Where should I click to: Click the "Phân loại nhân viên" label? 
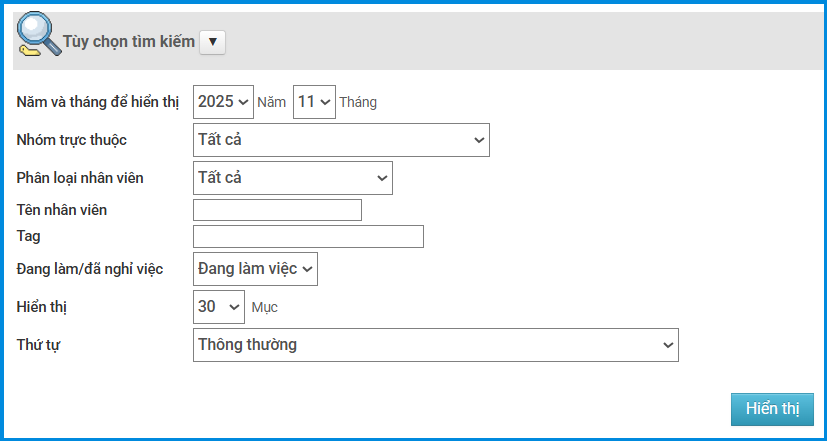click(80, 178)
